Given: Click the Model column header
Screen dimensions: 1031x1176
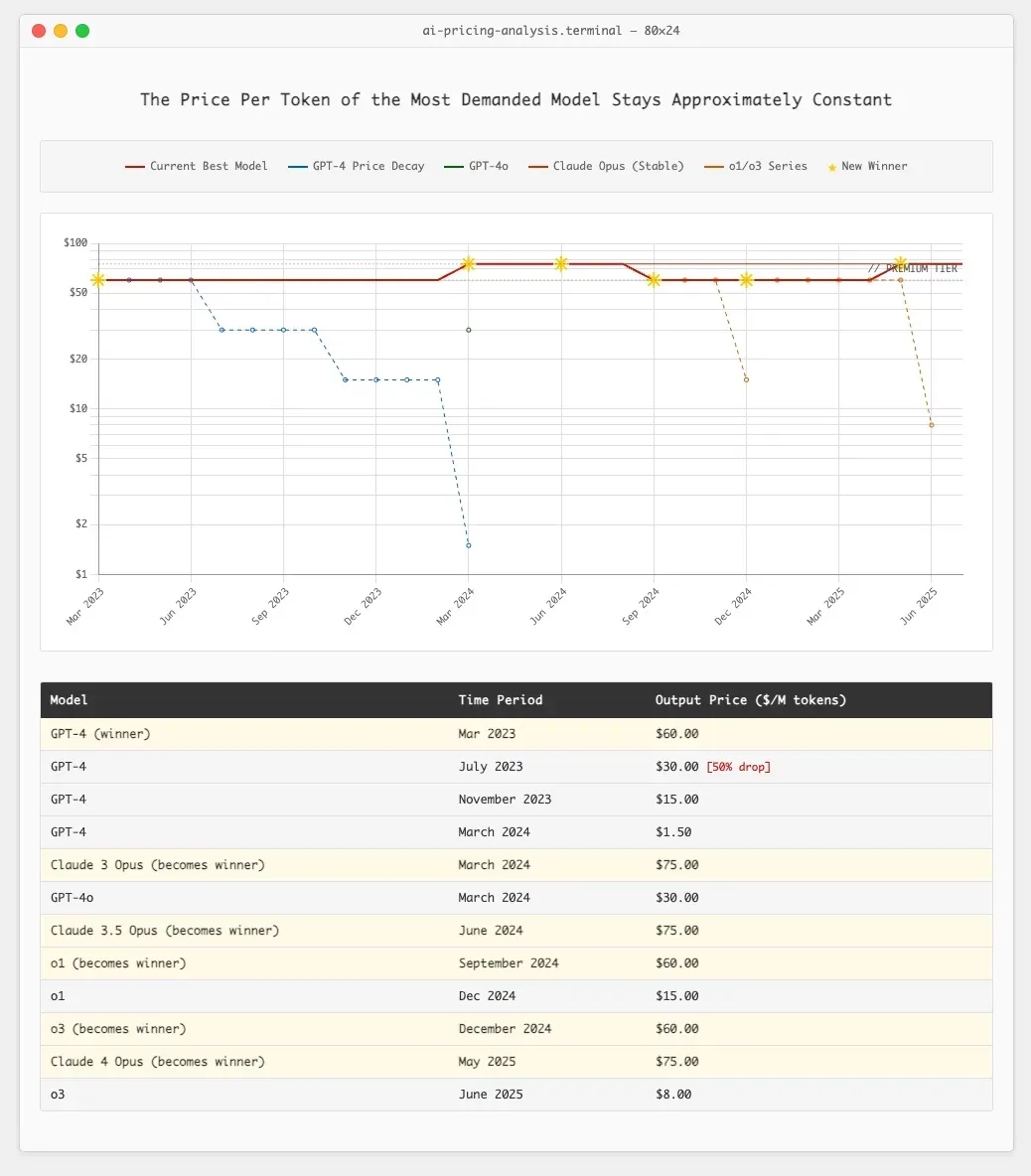Looking at the screenshot, I should pyautogui.click(x=69, y=700).
